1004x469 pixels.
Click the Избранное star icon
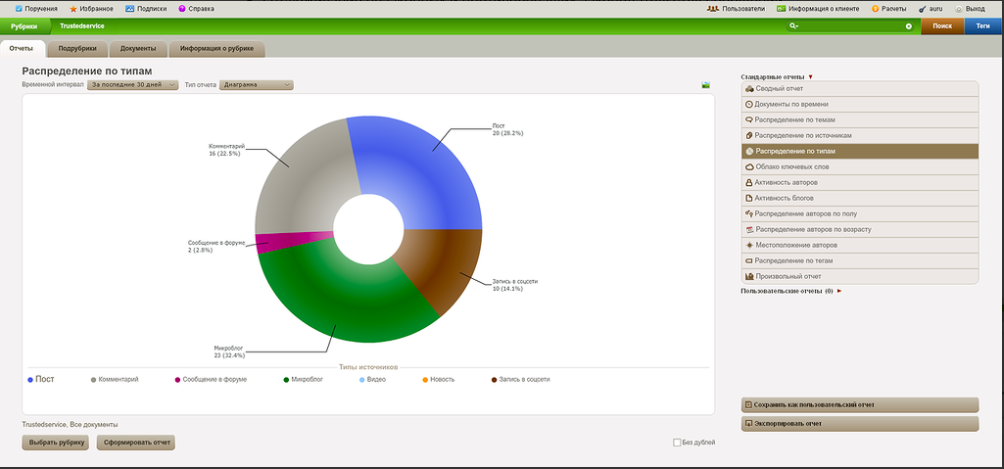click(74, 9)
